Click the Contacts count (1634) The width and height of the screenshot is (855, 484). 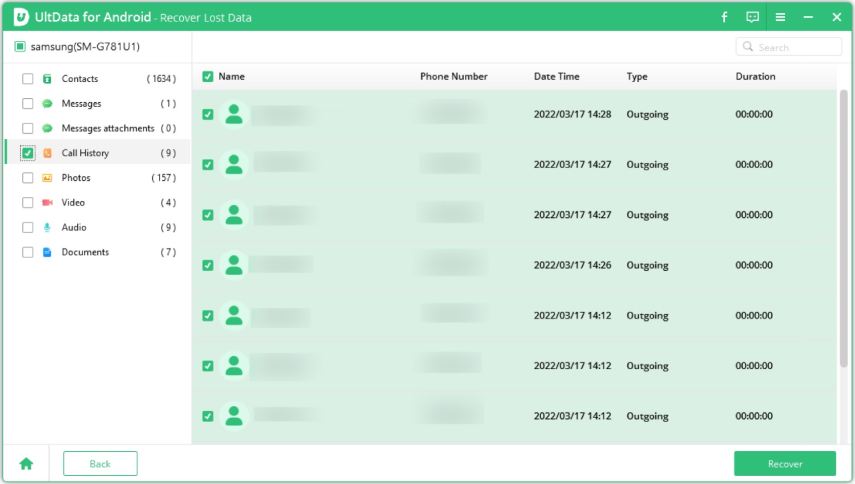tap(161, 78)
